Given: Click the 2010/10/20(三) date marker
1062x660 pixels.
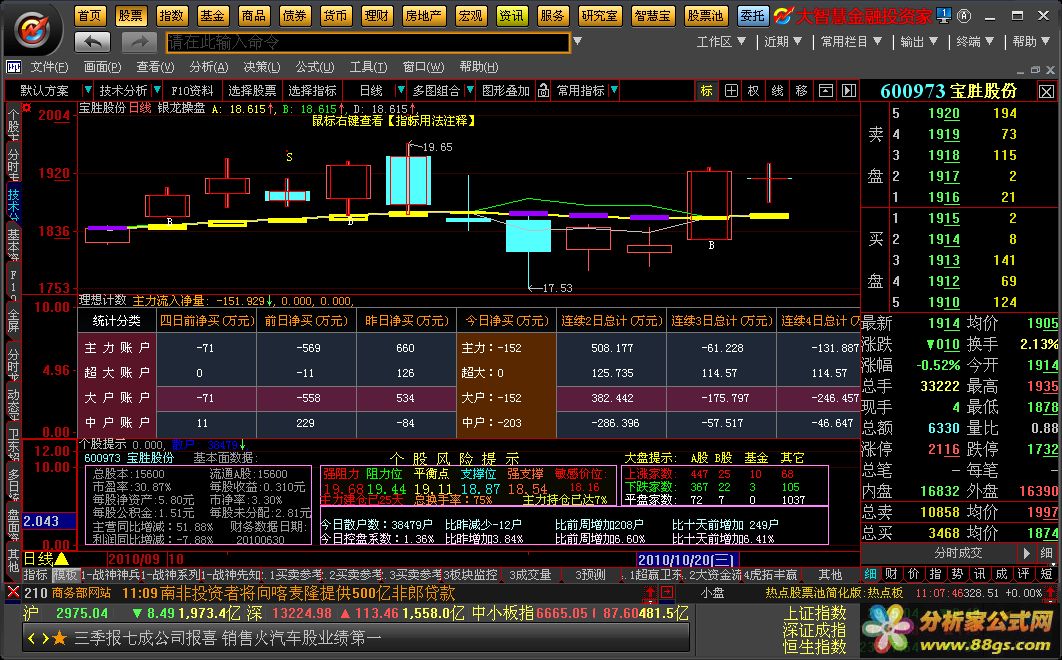Looking at the screenshot, I should pyautogui.click(x=687, y=560).
